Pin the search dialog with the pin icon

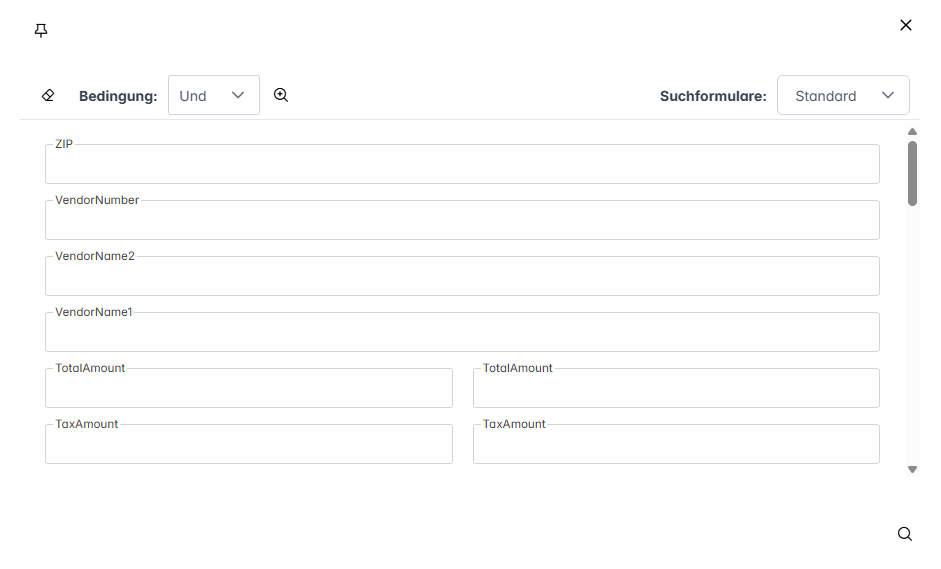pos(41,31)
